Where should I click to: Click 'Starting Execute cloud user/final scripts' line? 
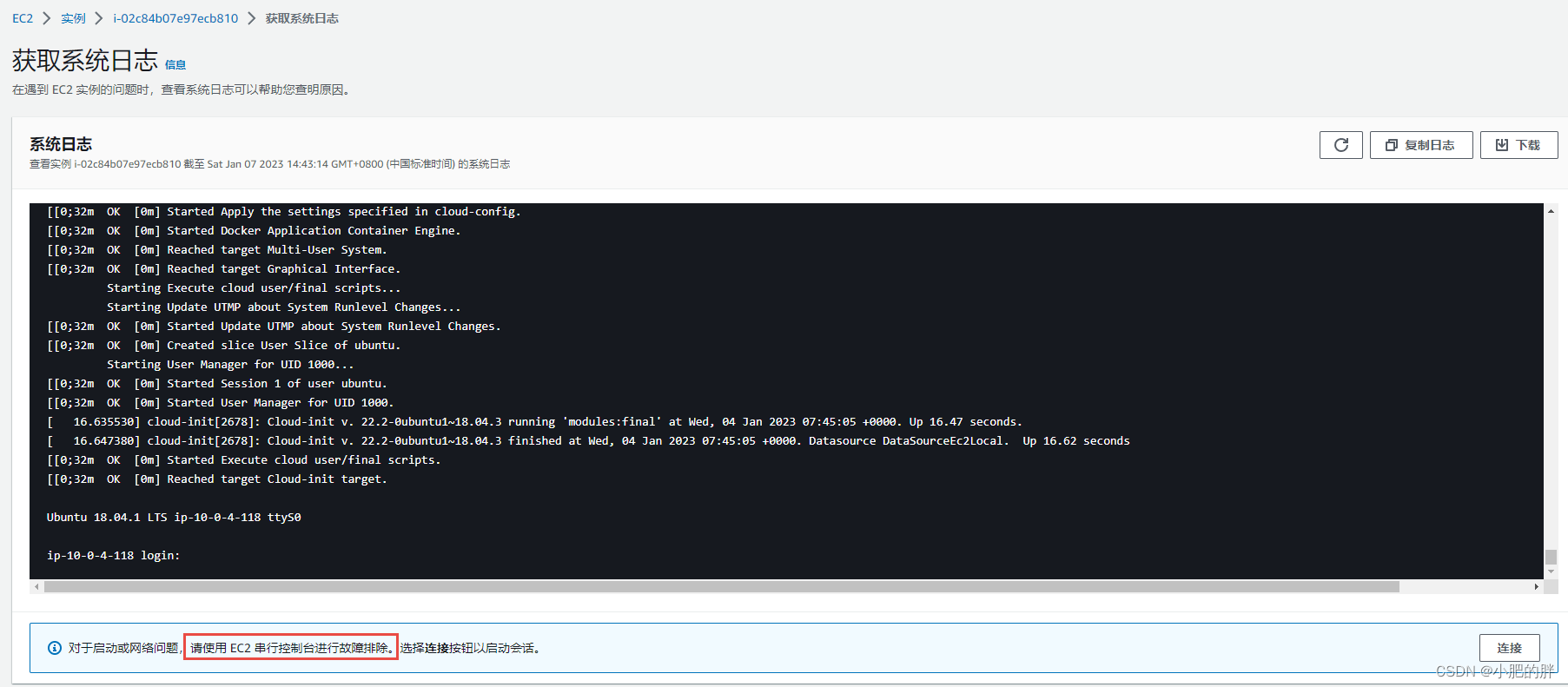pyautogui.click(x=254, y=288)
